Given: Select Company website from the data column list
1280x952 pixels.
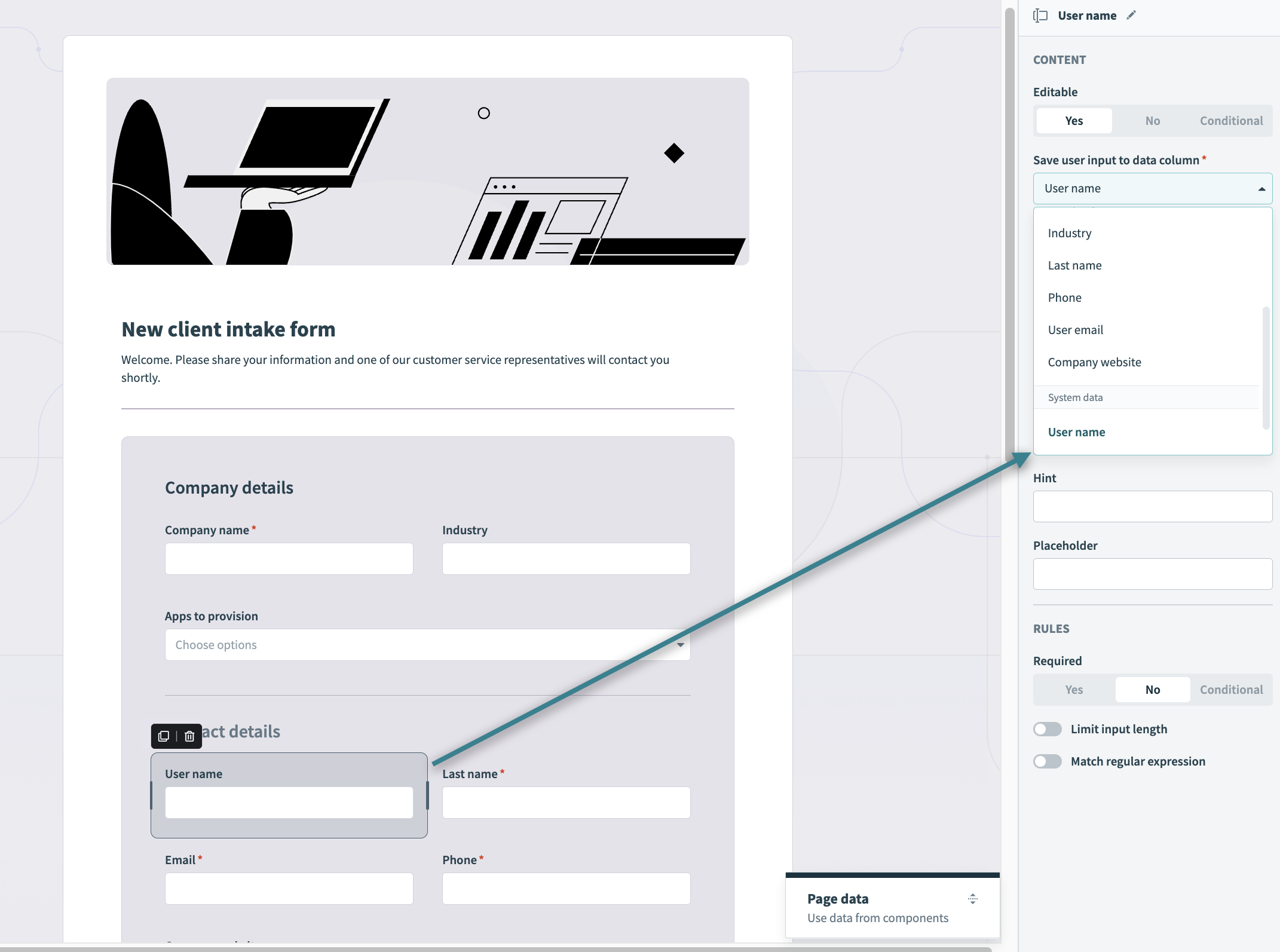Looking at the screenshot, I should coord(1146,362).
